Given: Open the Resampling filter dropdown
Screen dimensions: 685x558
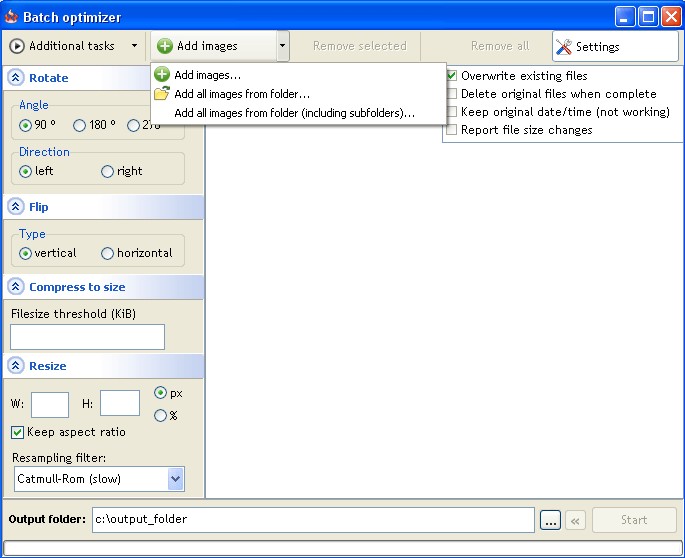Looking at the screenshot, I should [176, 479].
